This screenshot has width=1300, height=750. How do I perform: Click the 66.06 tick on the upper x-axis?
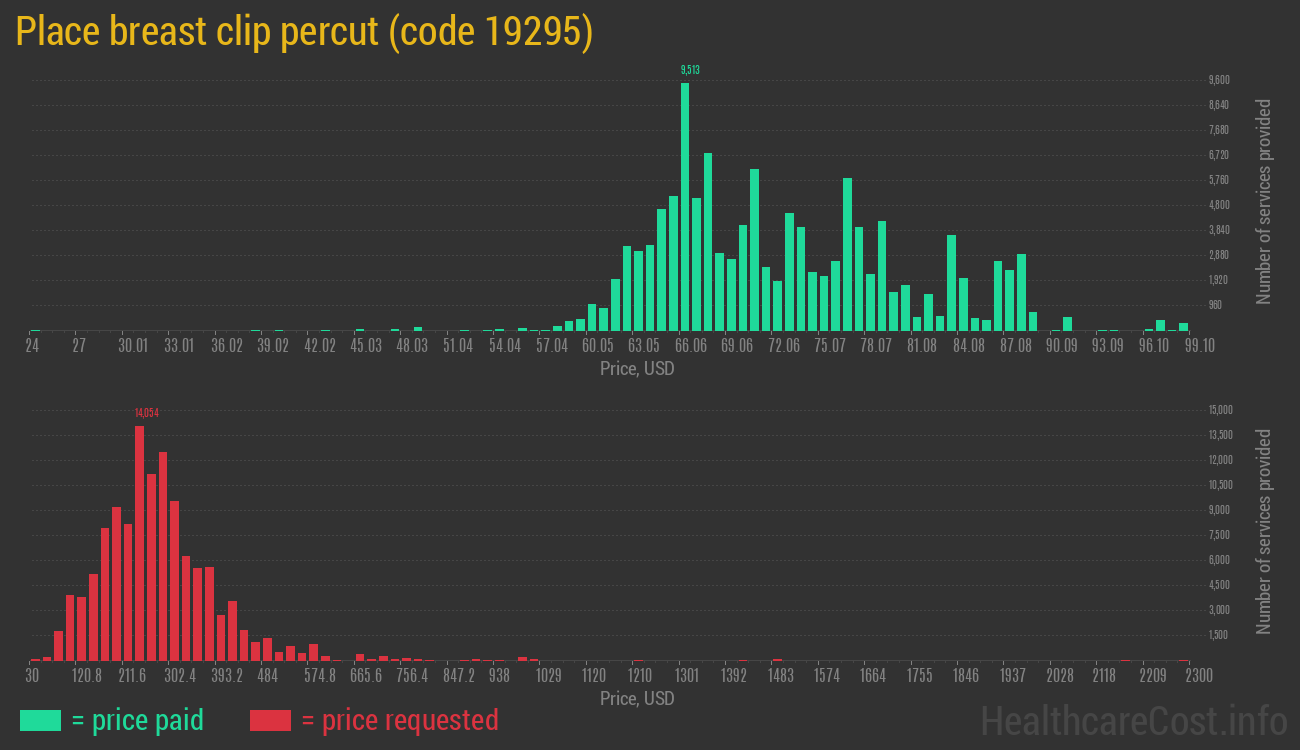point(690,346)
